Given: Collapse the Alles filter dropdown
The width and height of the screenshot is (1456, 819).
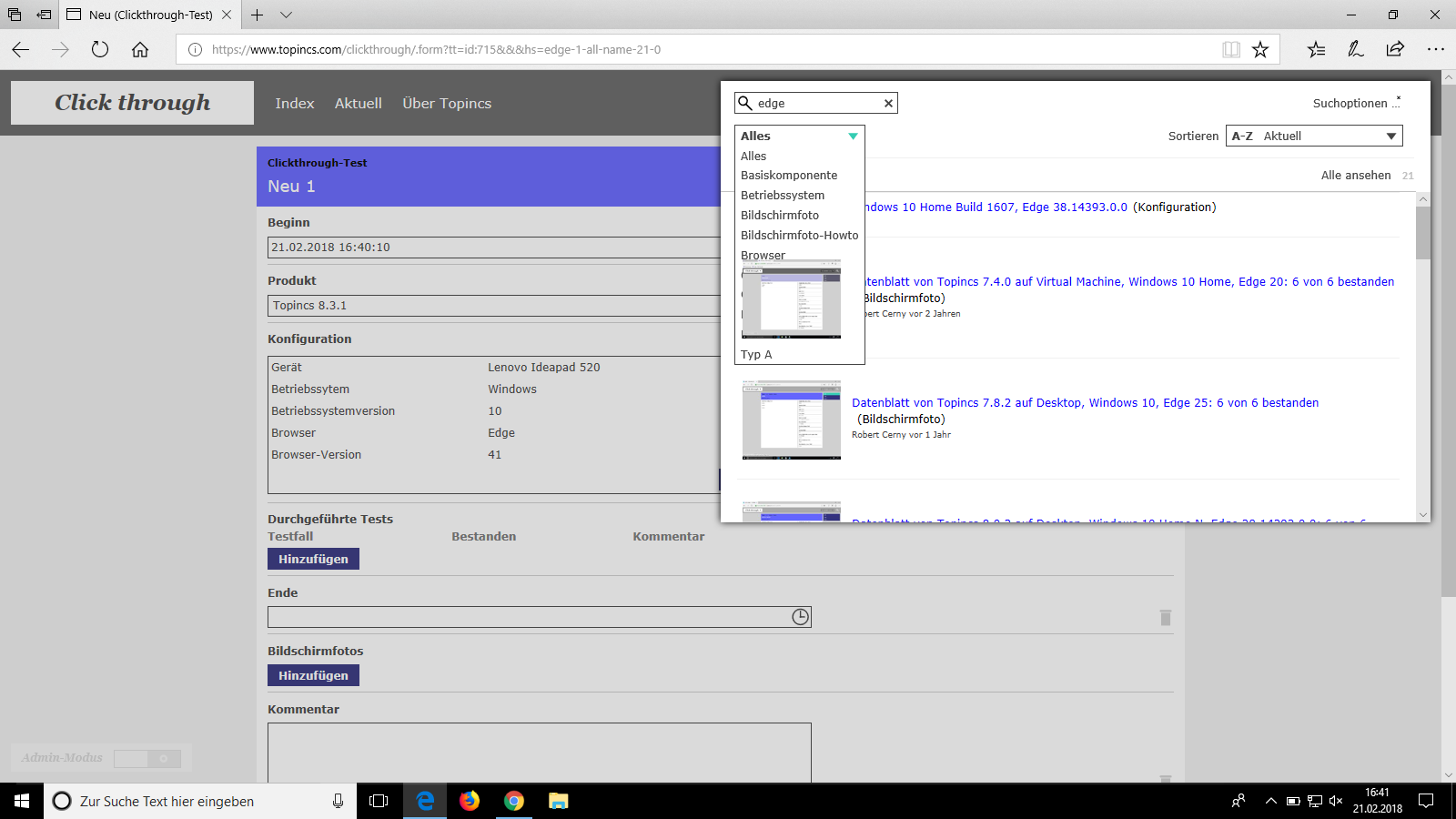Looking at the screenshot, I should point(853,136).
